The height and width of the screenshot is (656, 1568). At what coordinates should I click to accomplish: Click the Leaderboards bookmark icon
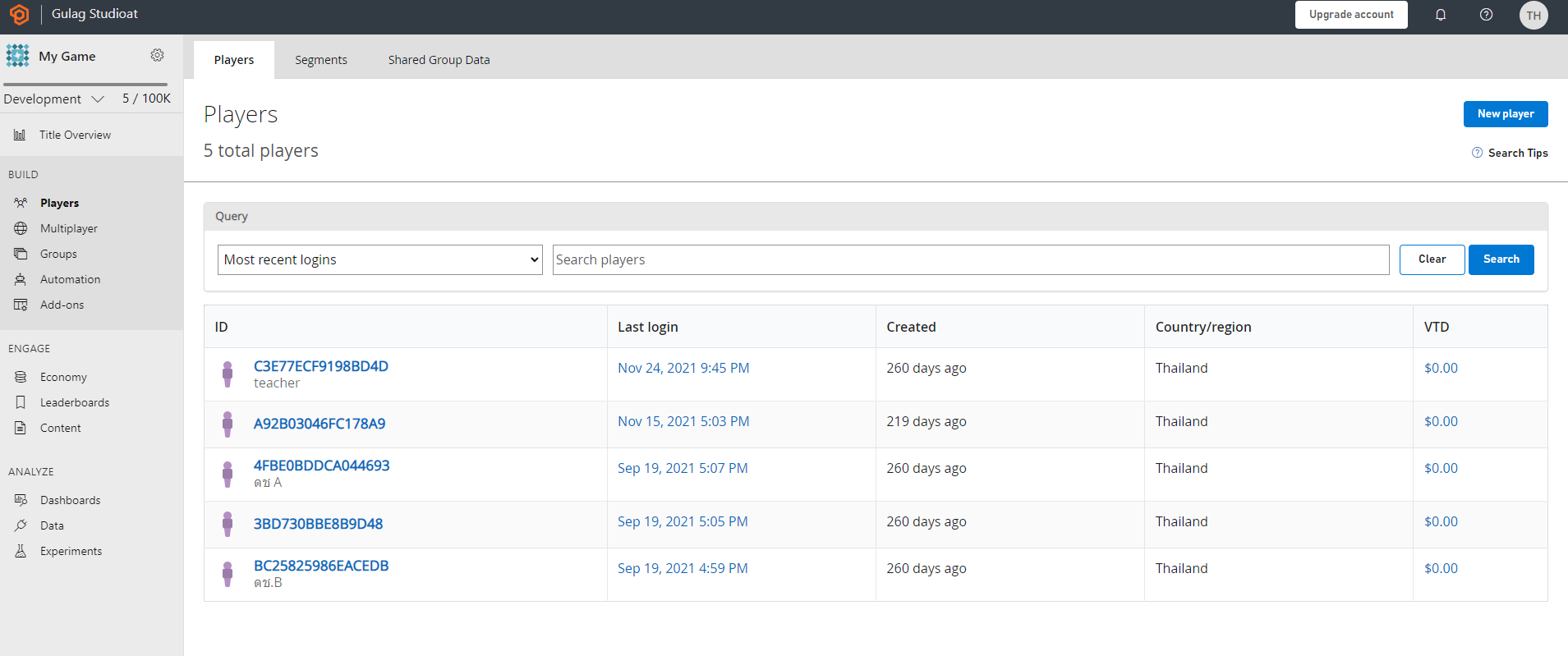pos(21,402)
